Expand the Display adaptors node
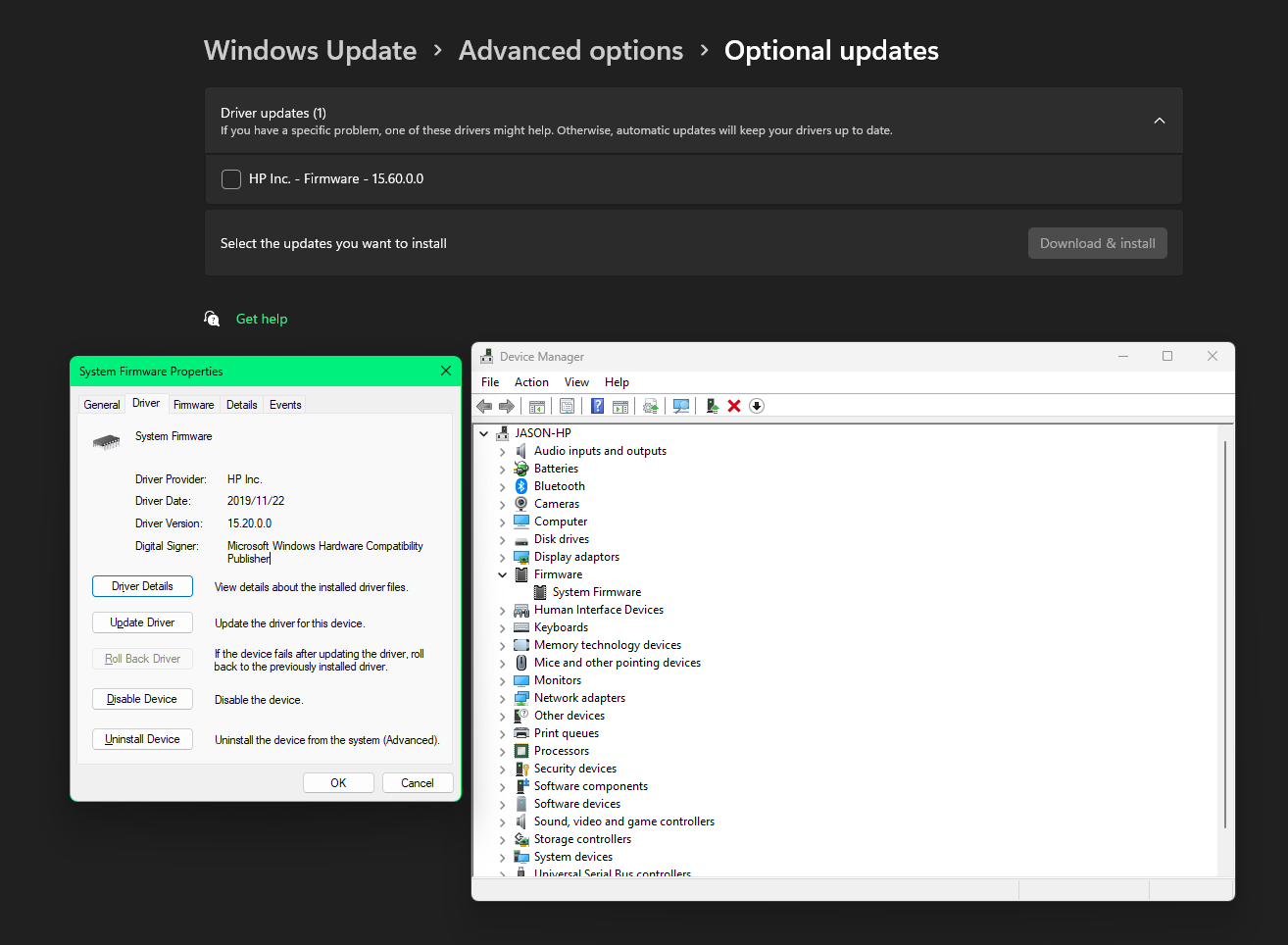This screenshot has height=945, width=1288. (503, 557)
